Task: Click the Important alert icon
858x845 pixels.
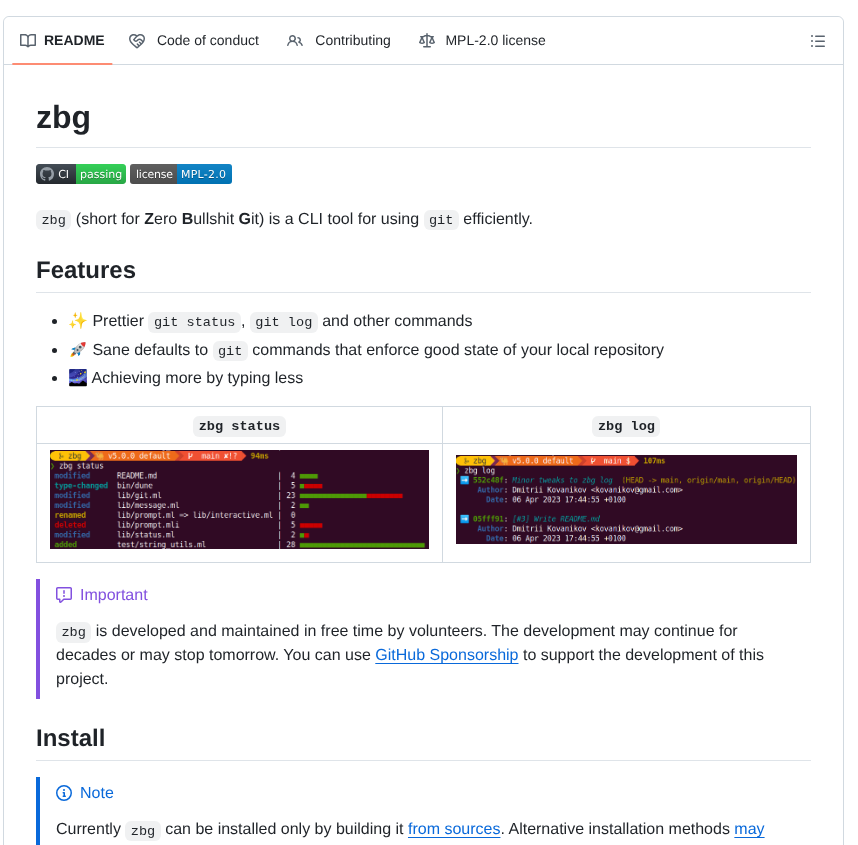Action: pyautogui.click(x=64, y=595)
